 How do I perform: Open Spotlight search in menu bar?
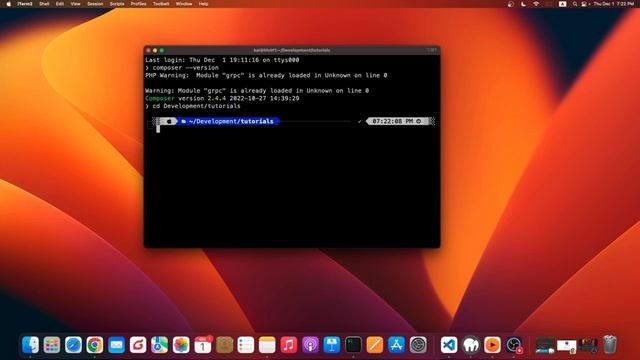tap(575, 4)
